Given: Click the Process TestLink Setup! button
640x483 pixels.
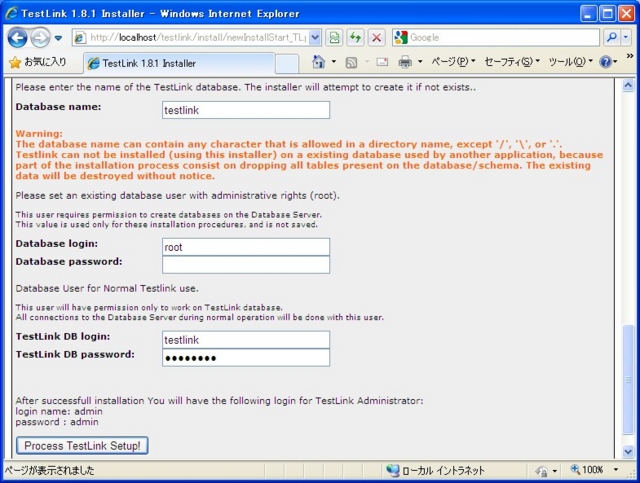Looking at the screenshot, I should [82, 445].
